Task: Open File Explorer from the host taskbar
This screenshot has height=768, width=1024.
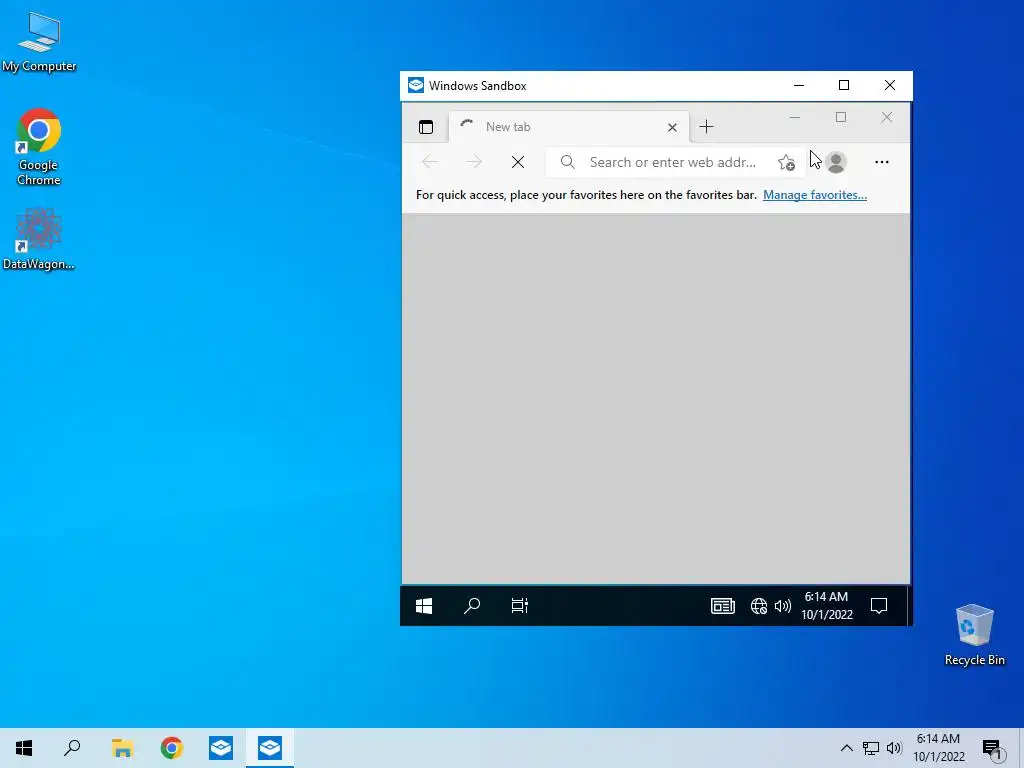Action: [122, 748]
